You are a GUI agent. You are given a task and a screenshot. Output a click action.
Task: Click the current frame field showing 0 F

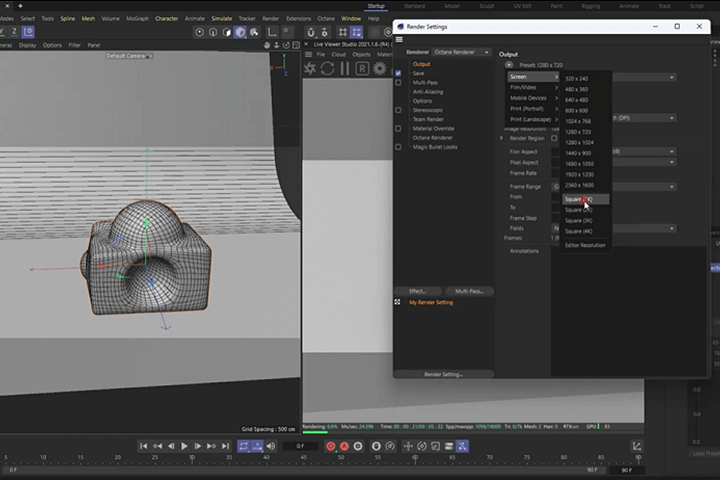[x=300, y=446]
